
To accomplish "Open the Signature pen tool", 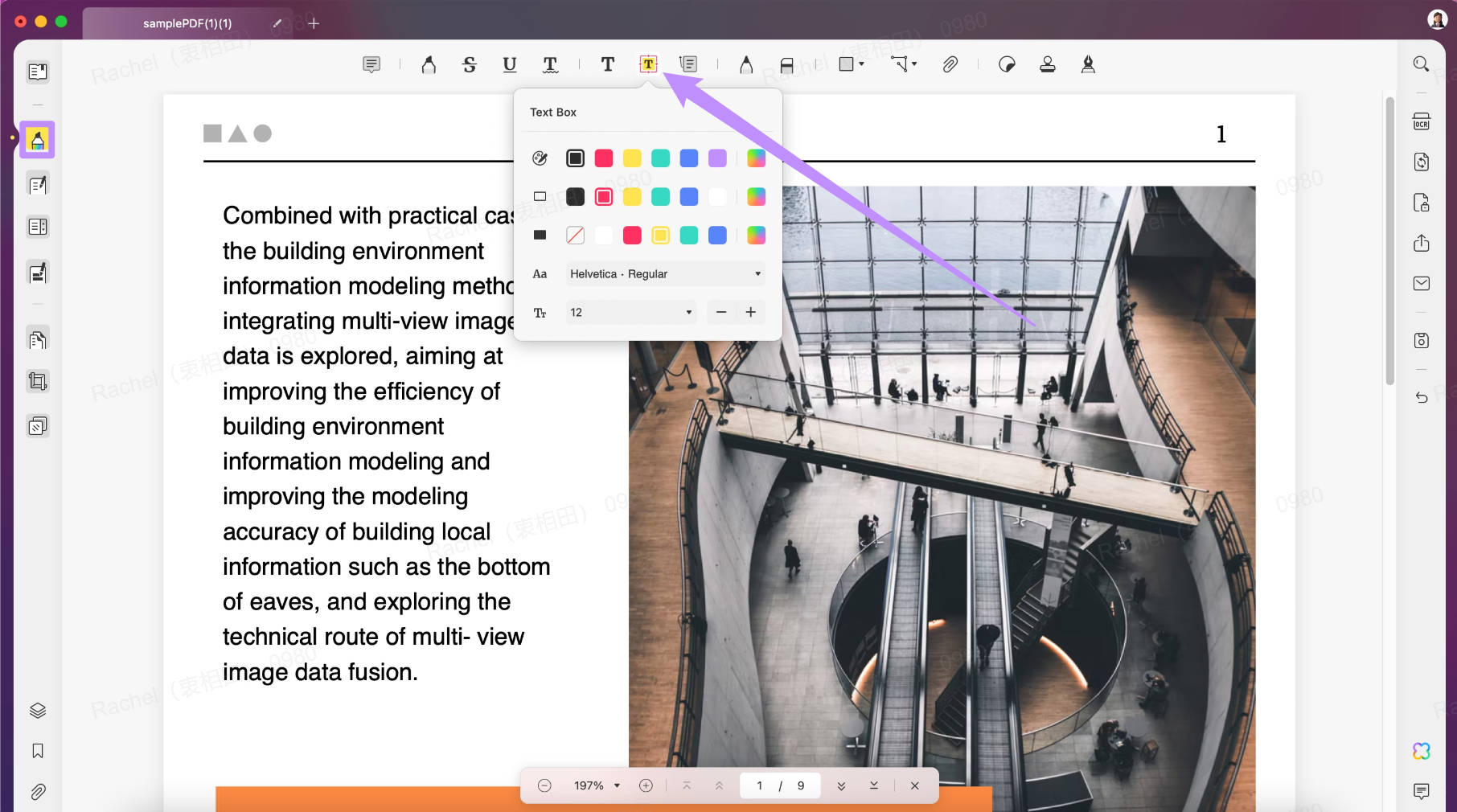I will 1088,64.
